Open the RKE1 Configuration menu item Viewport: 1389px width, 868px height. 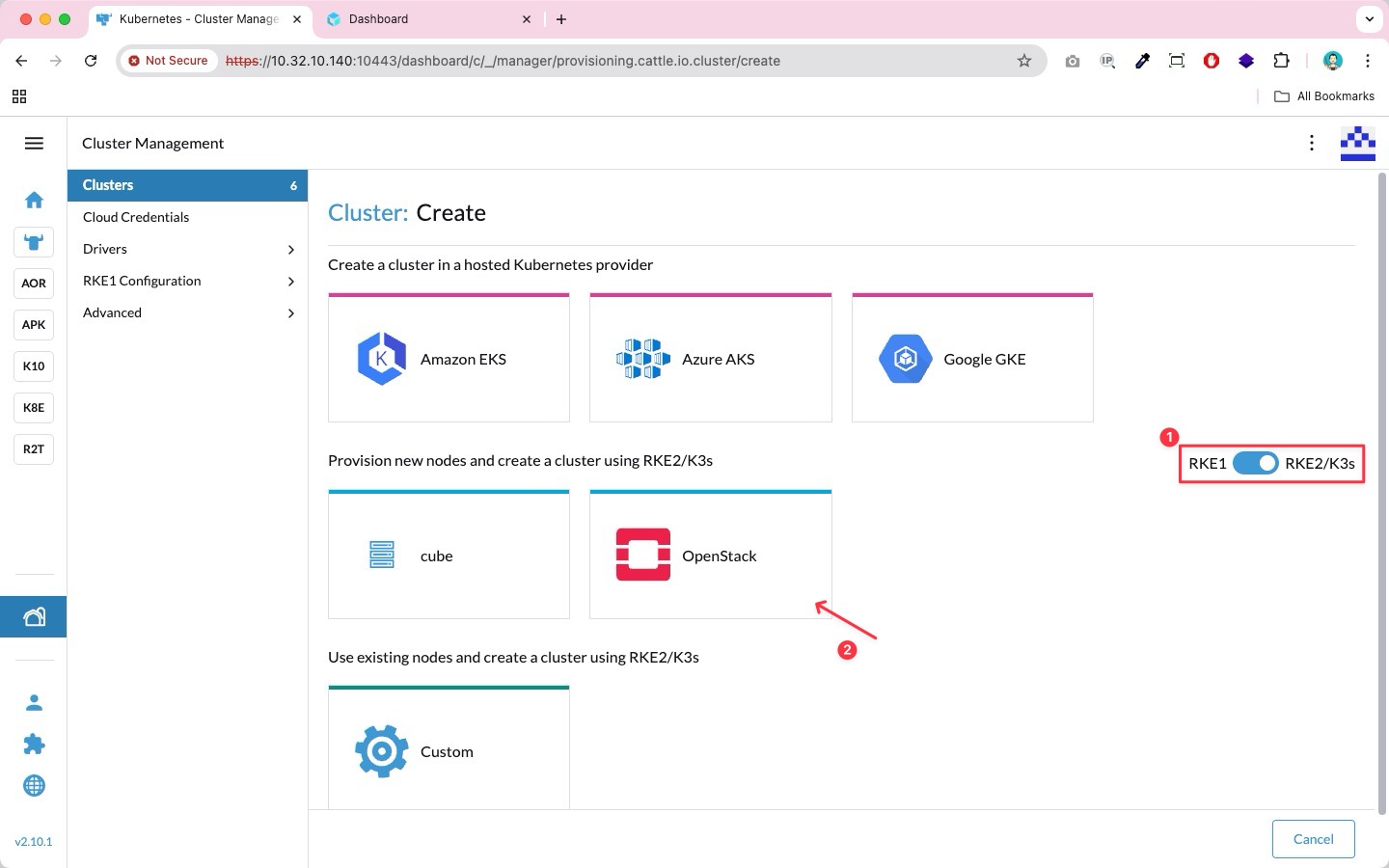tap(187, 281)
